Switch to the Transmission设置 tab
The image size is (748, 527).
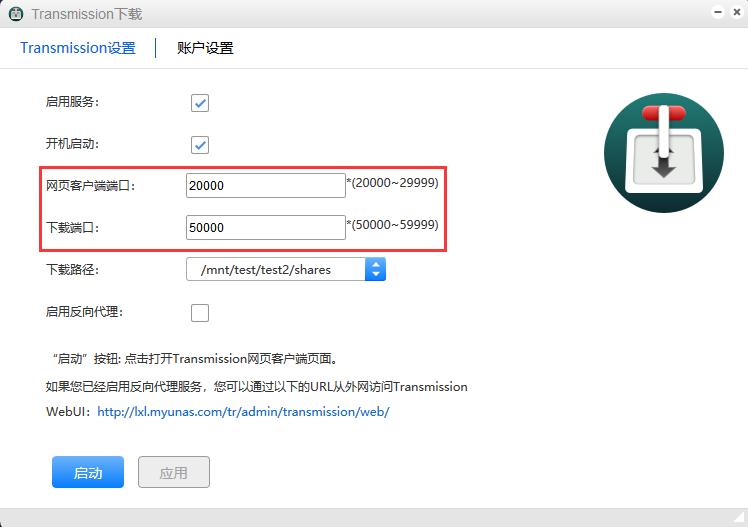tap(78, 48)
